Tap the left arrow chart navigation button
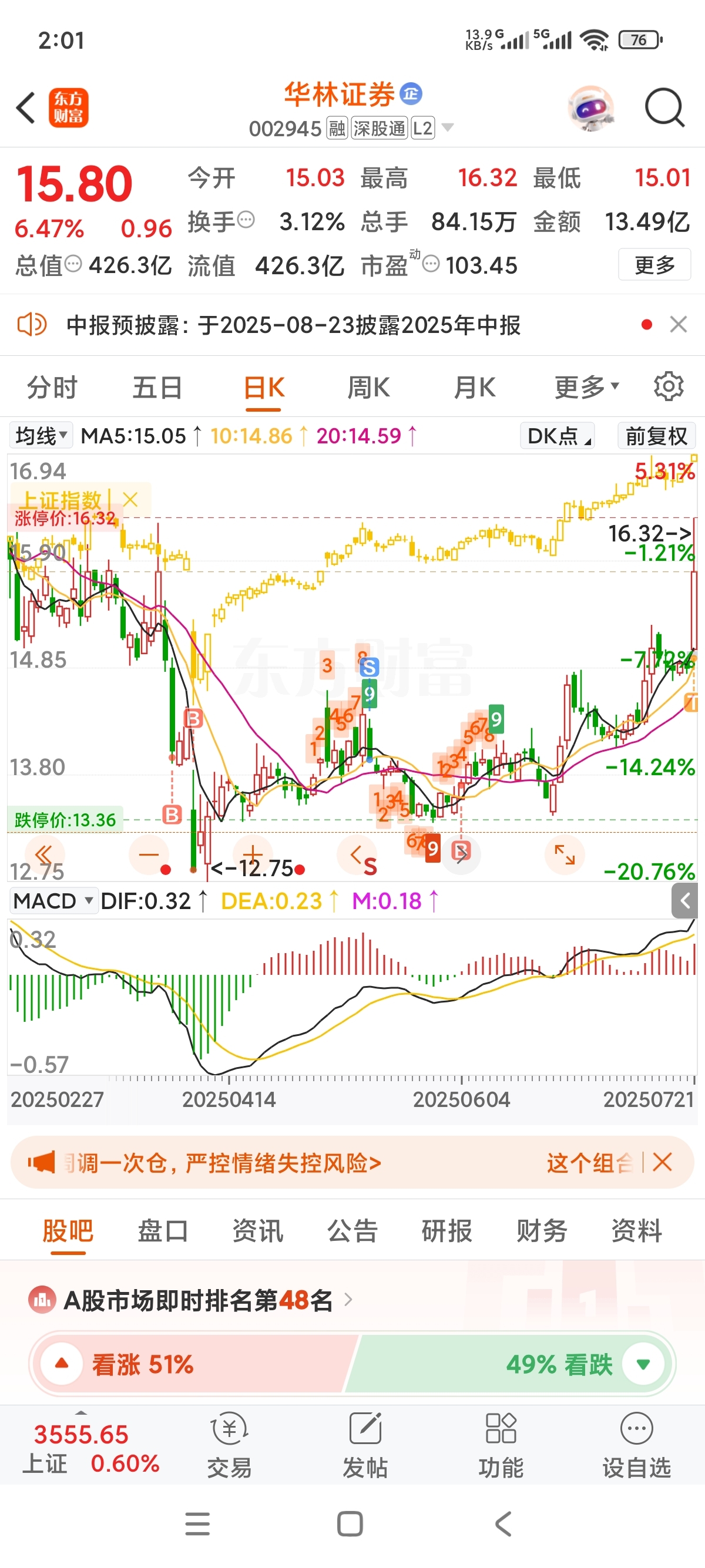705x1568 pixels. (x=357, y=854)
